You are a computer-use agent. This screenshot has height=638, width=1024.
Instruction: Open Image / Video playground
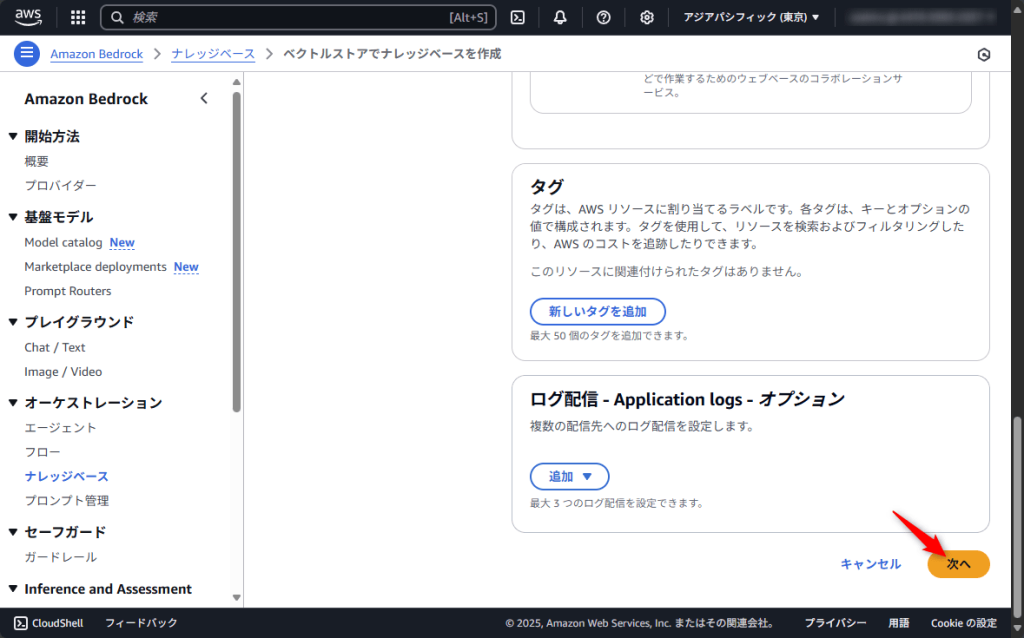click(x=63, y=372)
